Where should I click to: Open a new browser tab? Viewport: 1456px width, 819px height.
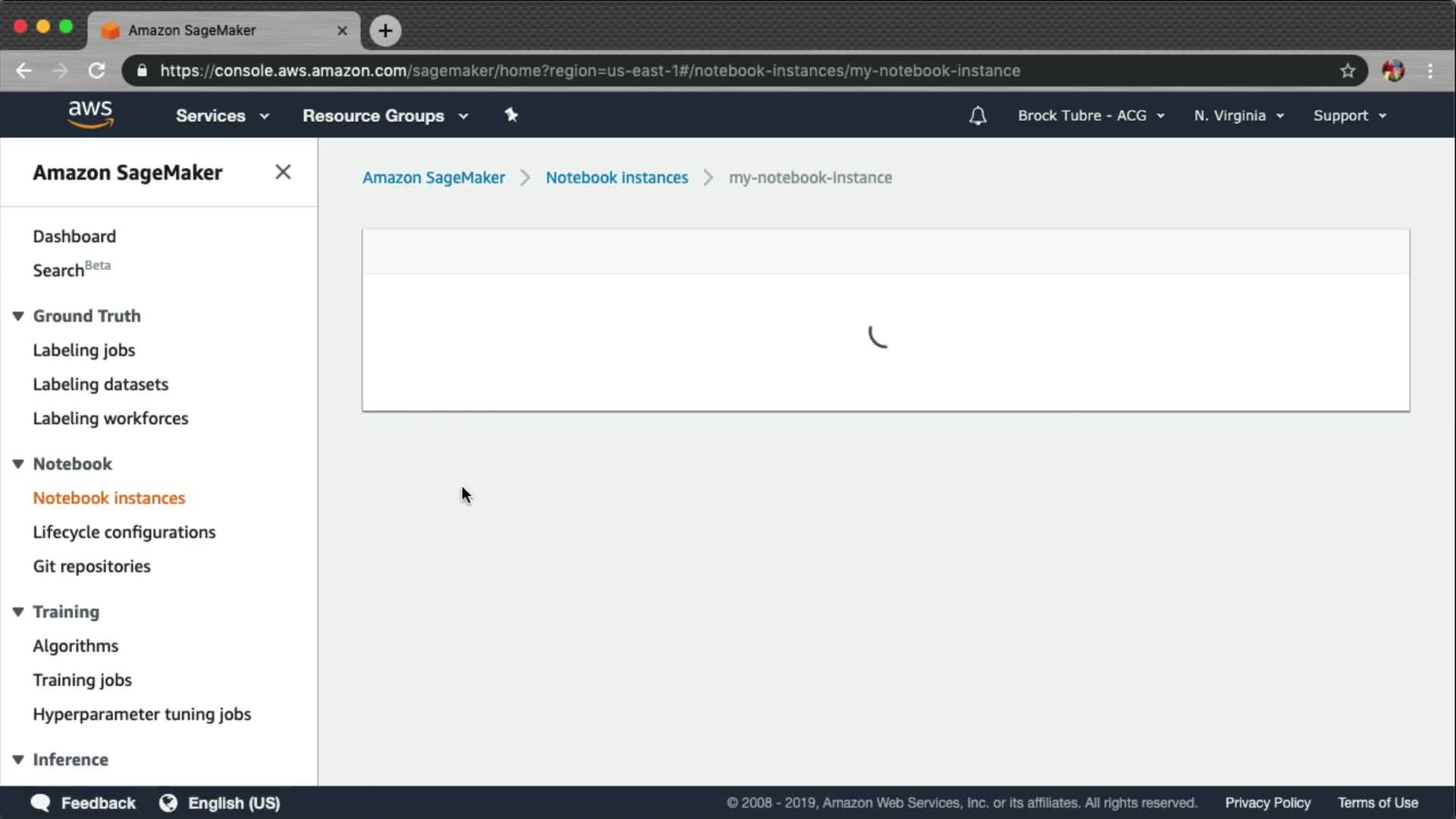385,30
